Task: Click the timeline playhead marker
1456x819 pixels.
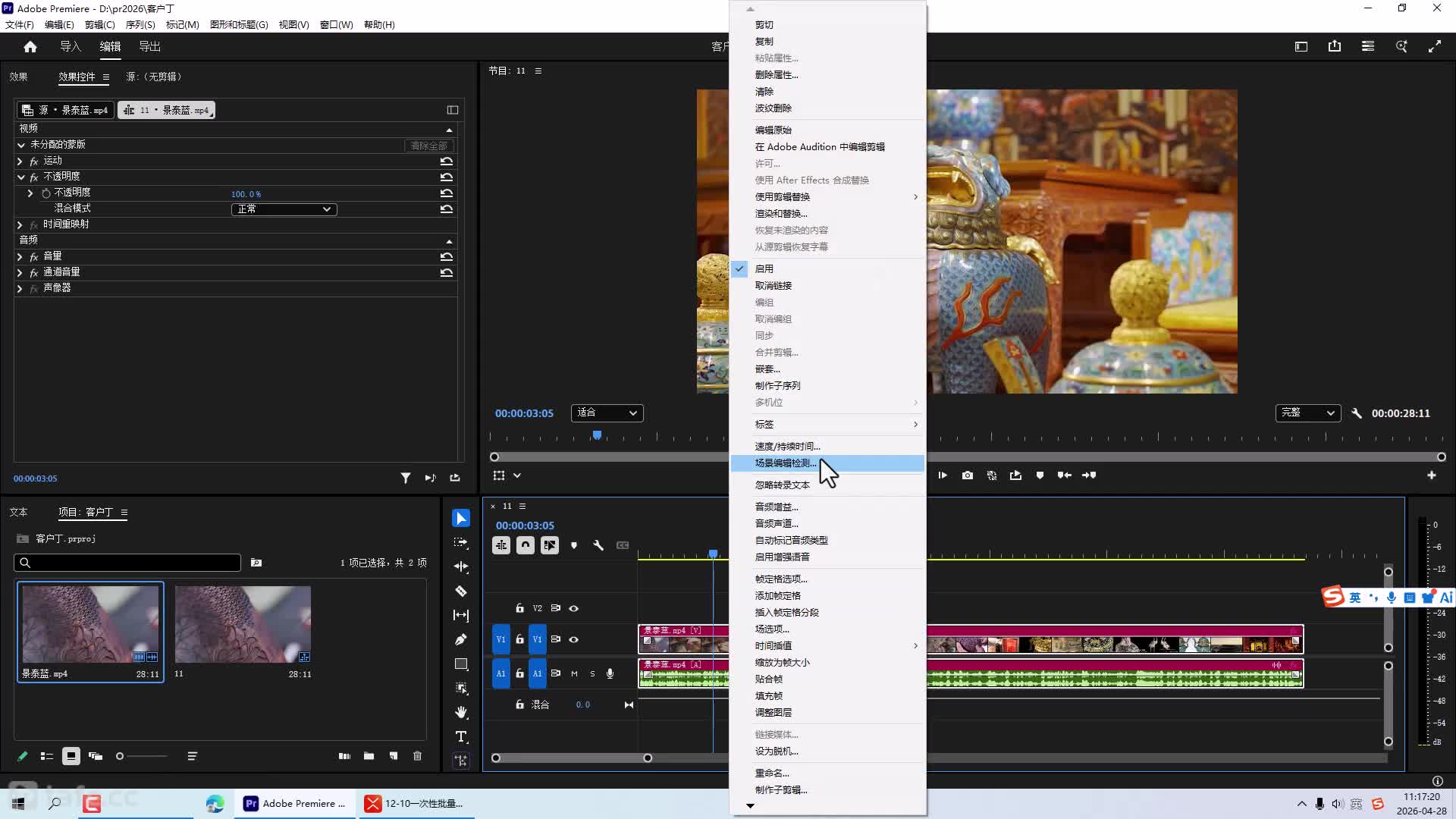Action: tap(714, 554)
